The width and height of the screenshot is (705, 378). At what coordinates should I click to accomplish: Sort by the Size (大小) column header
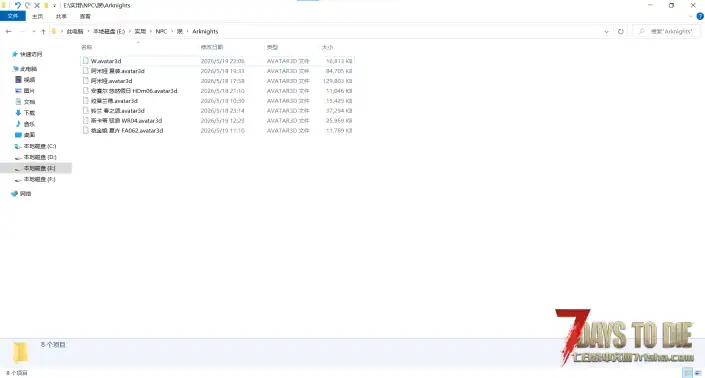[x=327, y=47]
